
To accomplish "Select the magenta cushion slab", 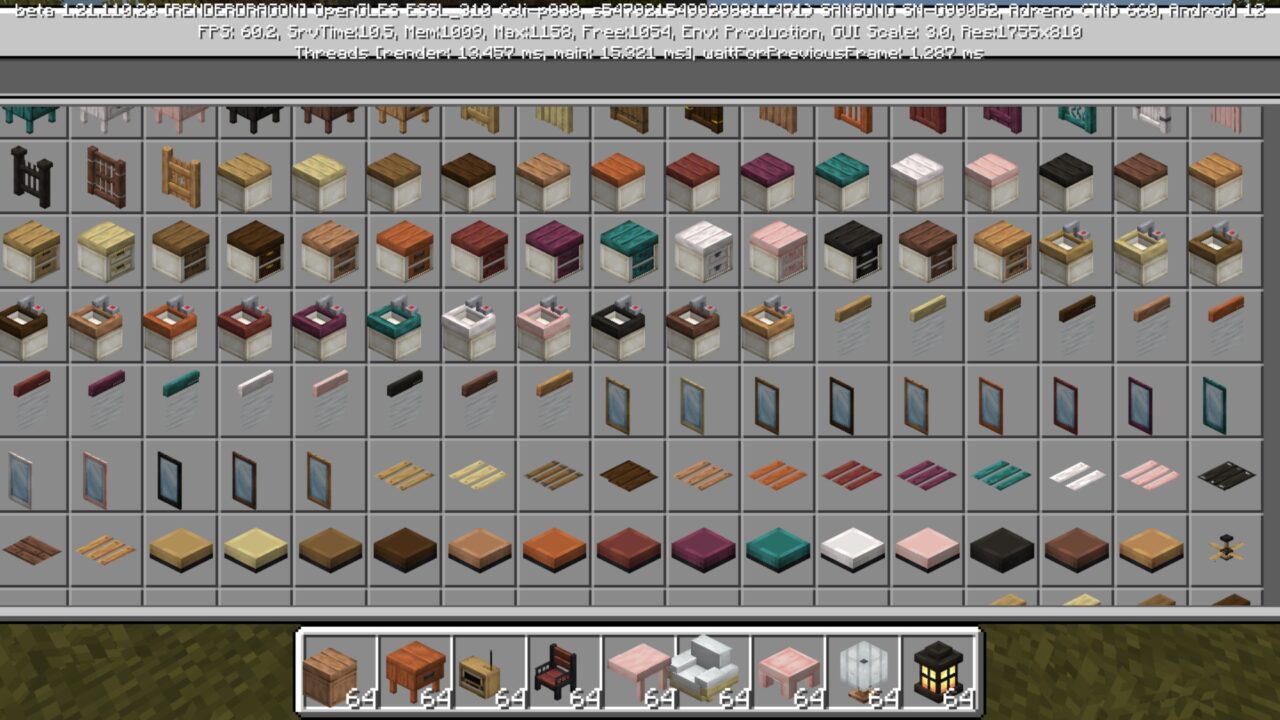I will pos(703,549).
